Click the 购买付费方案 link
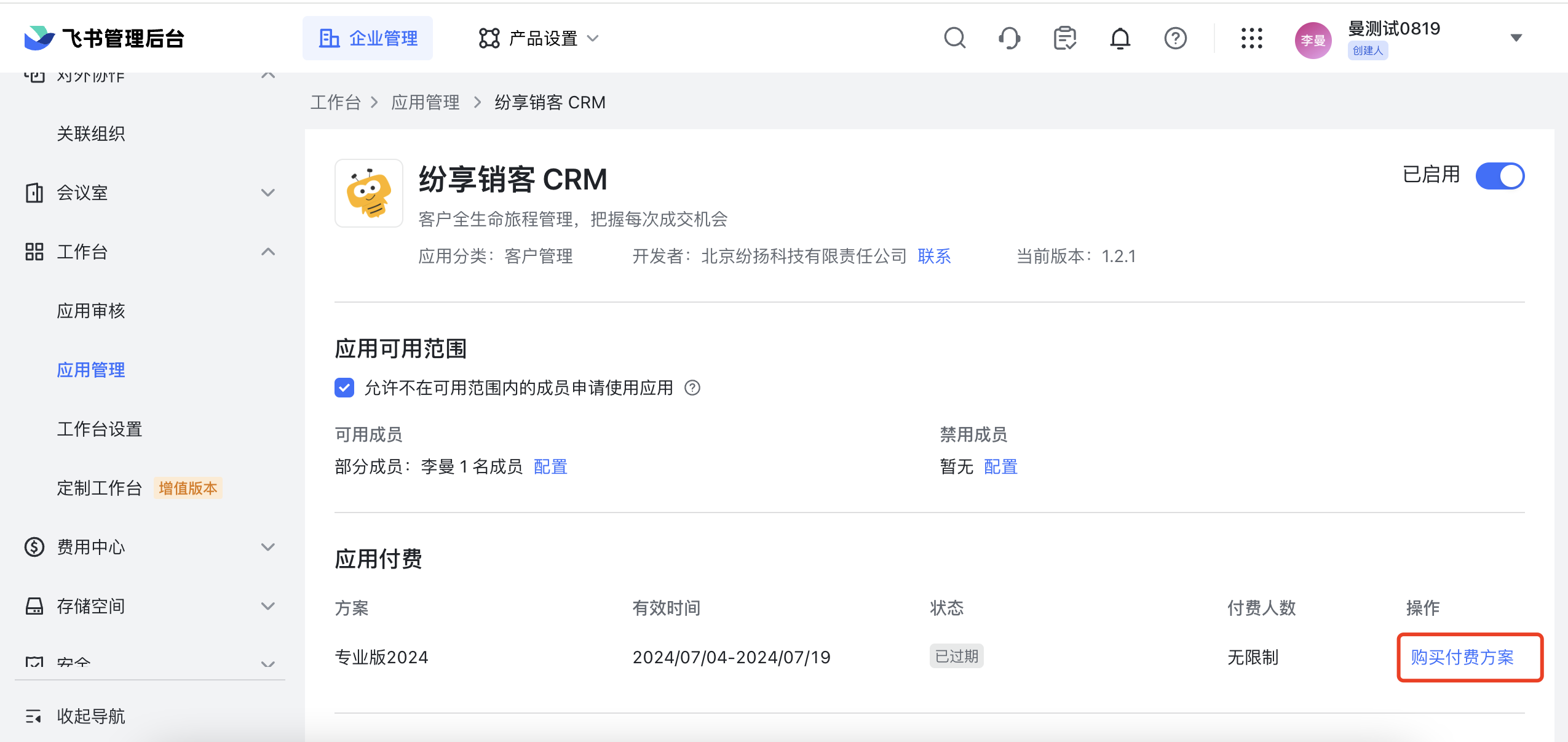 pos(1462,657)
